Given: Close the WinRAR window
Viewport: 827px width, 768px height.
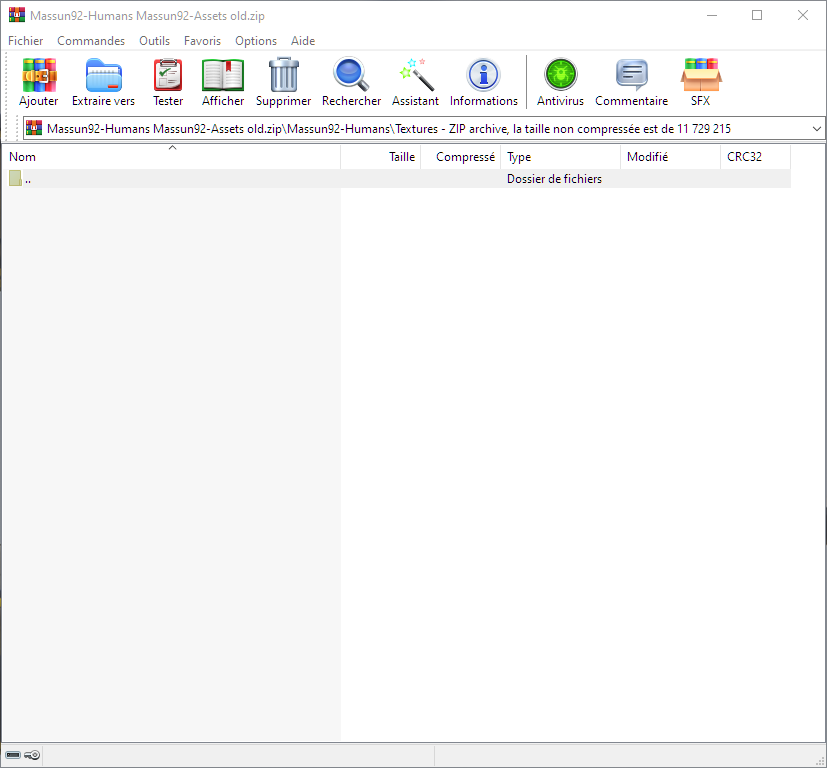Looking at the screenshot, I should click(803, 15).
